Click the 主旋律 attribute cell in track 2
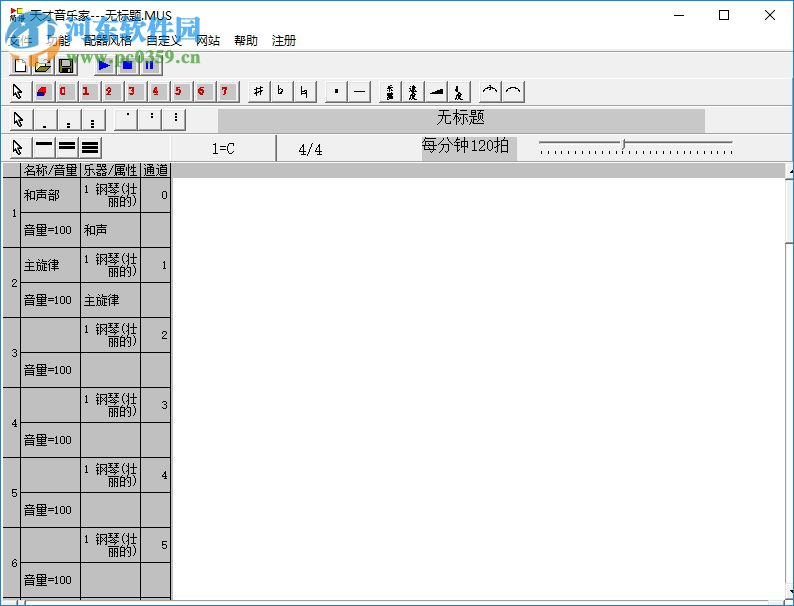 (x=110, y=300)
